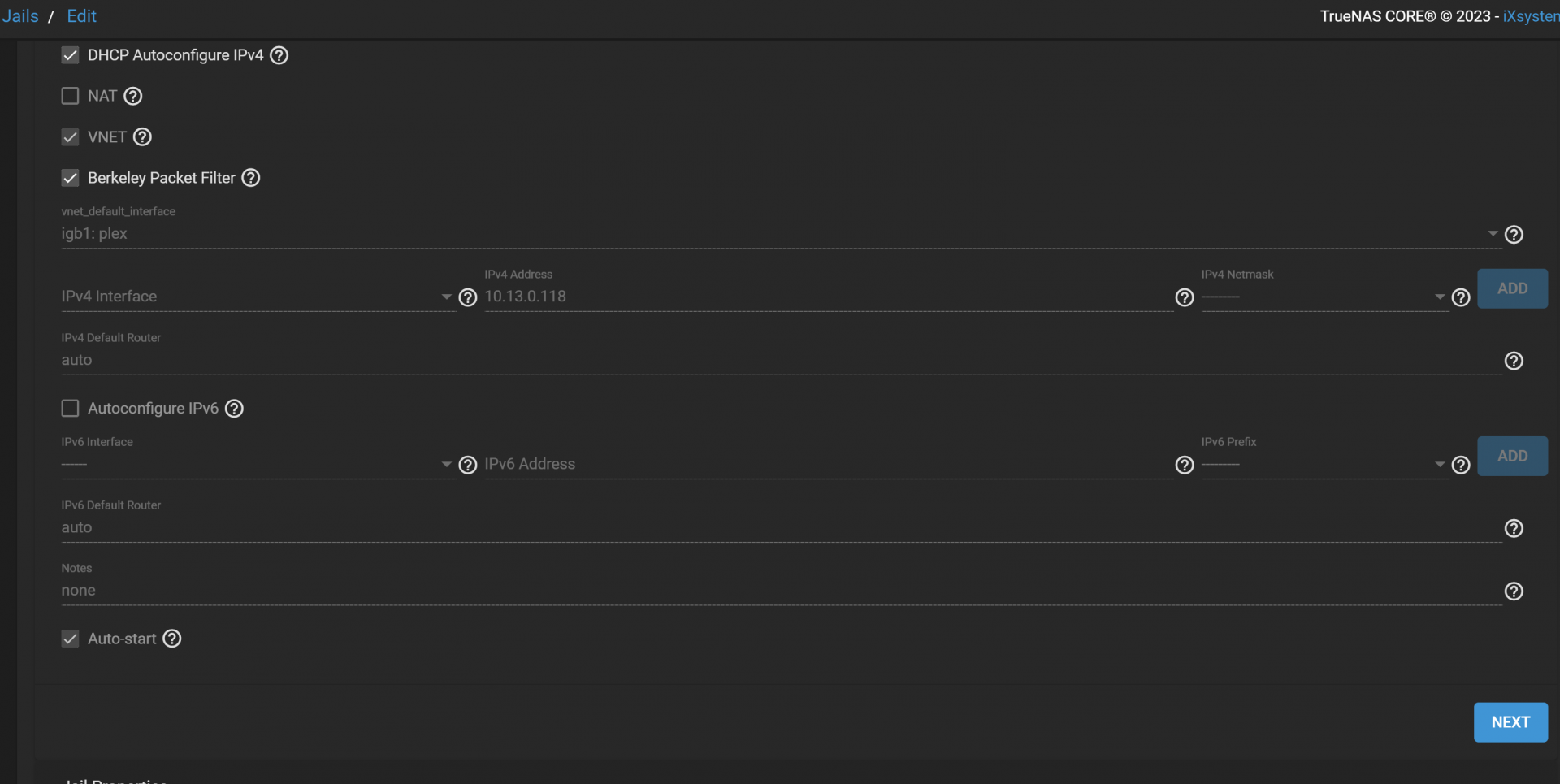Screen dimensions: 1560x784
Task: Click the NEXT button
Action: pyautogui.click(x=1510, y=722)
